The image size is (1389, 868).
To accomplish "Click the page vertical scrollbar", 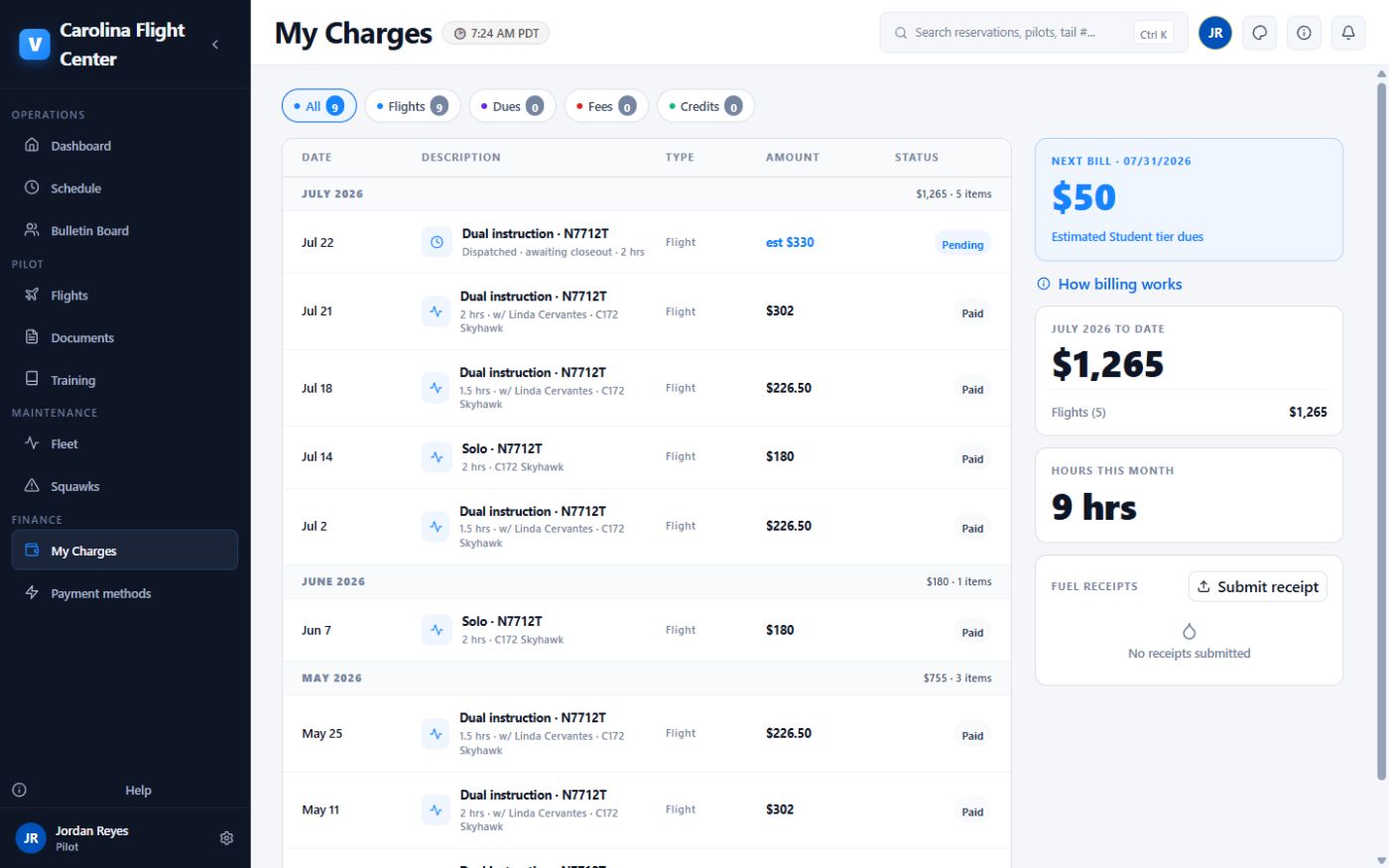I will tap(1381, 432).
